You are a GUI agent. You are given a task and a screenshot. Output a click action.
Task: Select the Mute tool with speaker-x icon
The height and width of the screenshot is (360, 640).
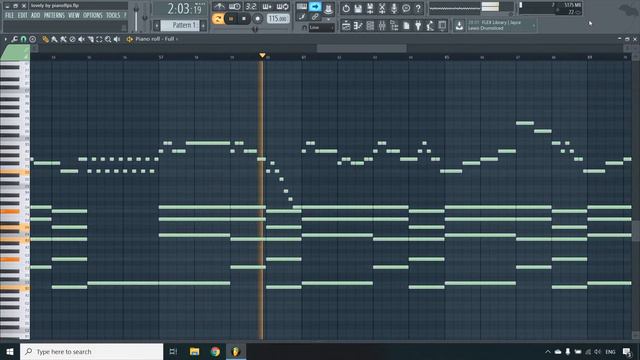click(x=81, y=39)
